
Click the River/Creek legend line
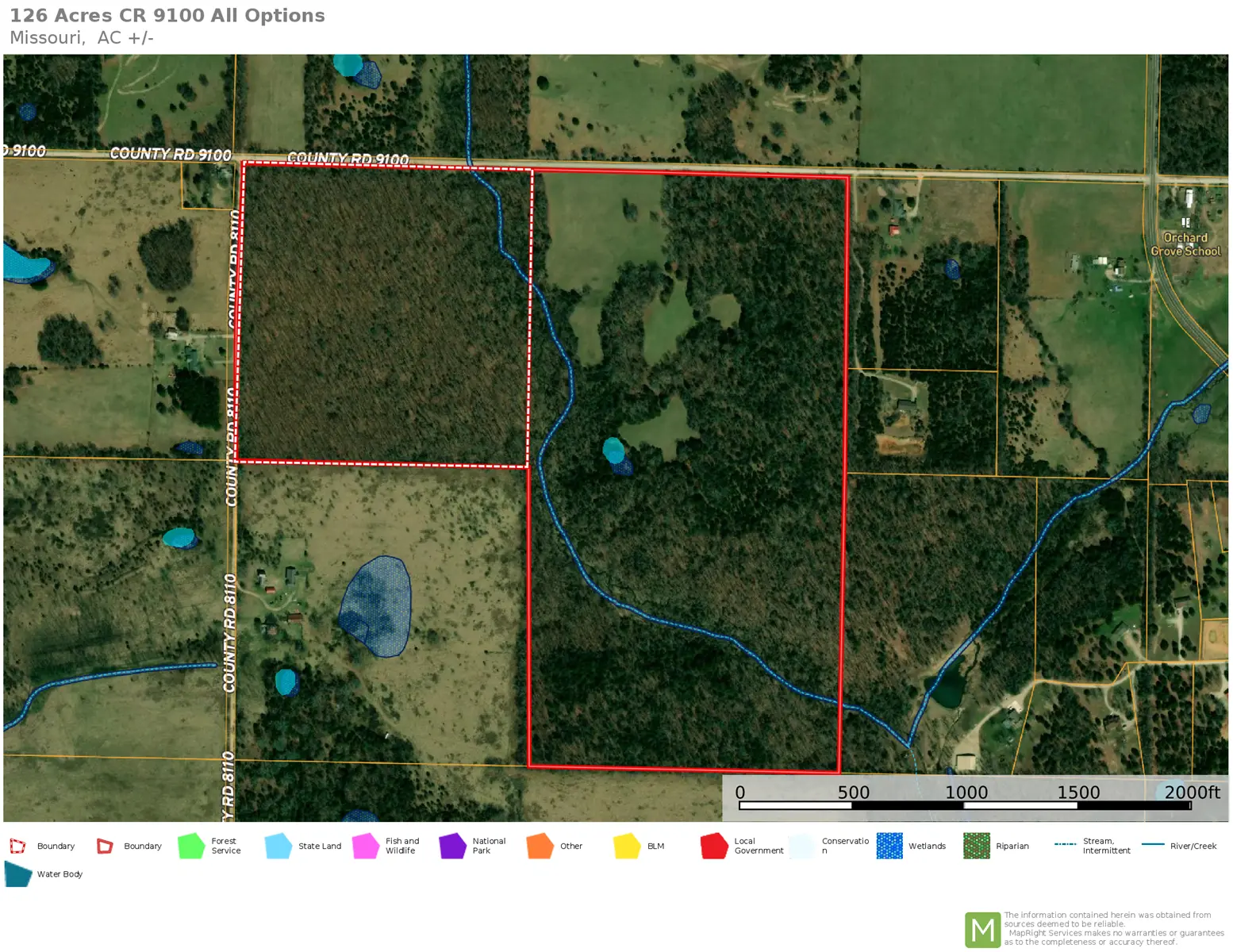1152,844
